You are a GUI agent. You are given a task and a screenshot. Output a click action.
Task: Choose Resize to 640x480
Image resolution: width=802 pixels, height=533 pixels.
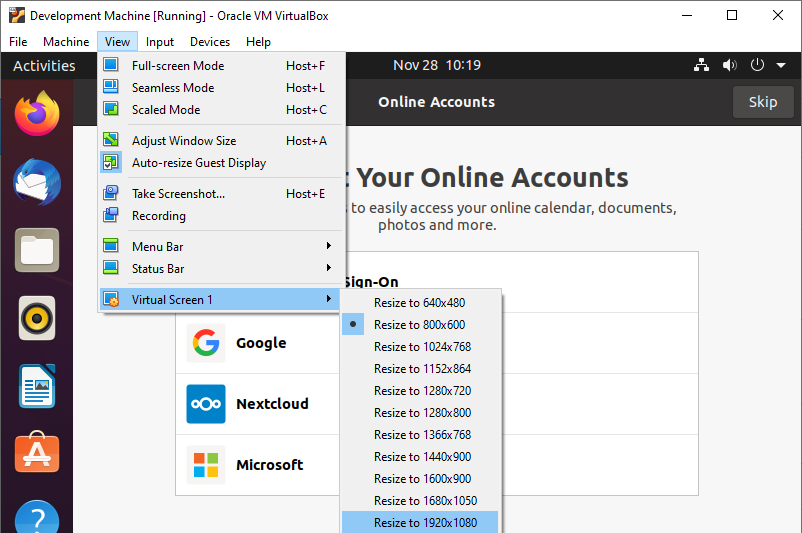419,302
